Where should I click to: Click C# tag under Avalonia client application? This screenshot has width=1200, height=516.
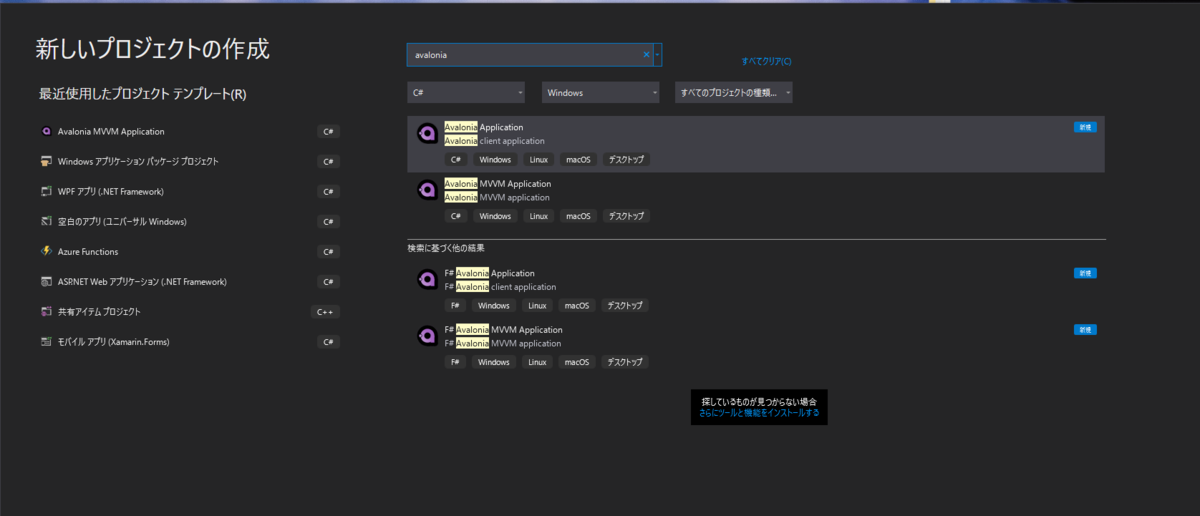pos(456,160)
